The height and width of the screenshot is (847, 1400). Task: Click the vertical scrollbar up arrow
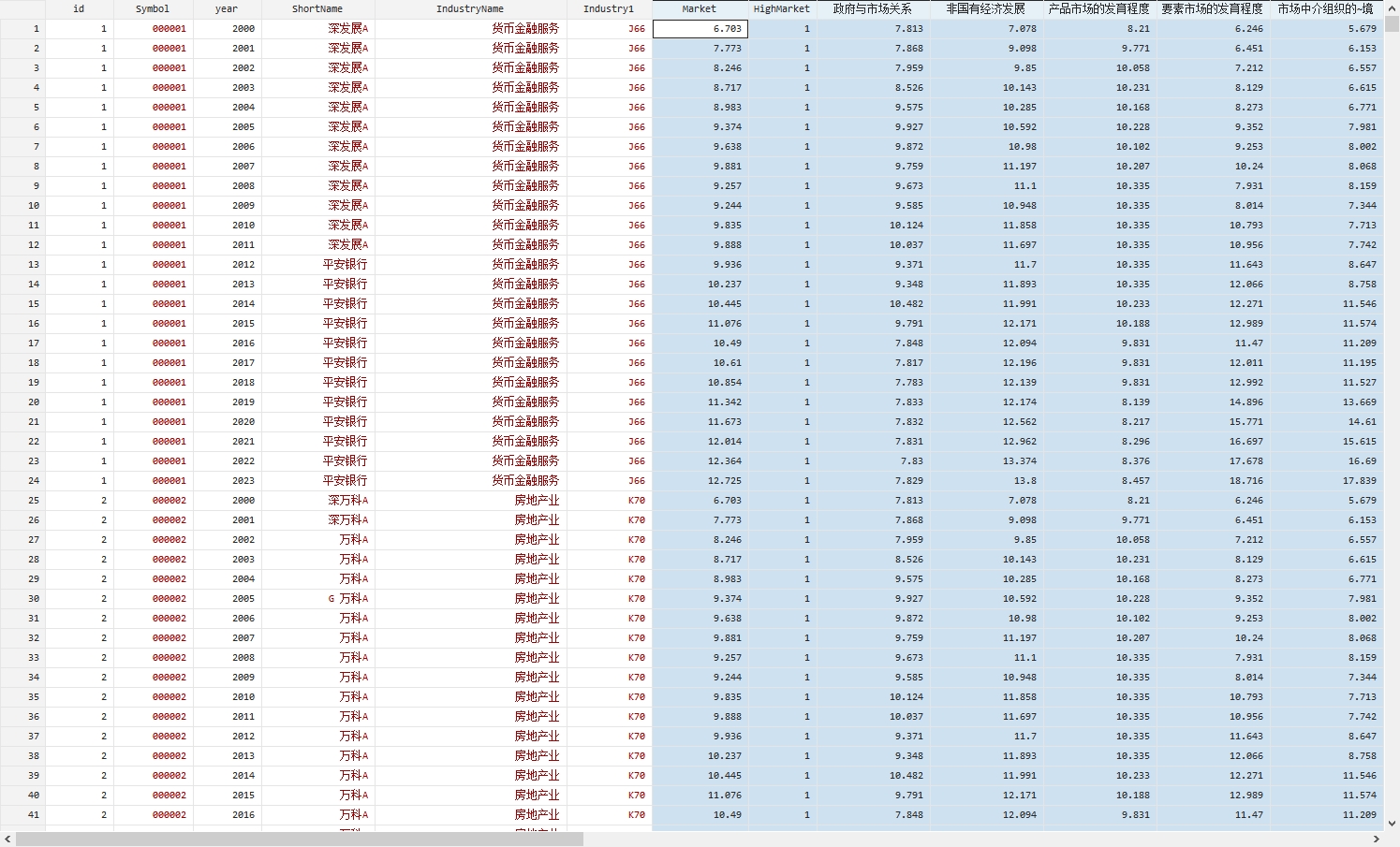[1392, 8]
